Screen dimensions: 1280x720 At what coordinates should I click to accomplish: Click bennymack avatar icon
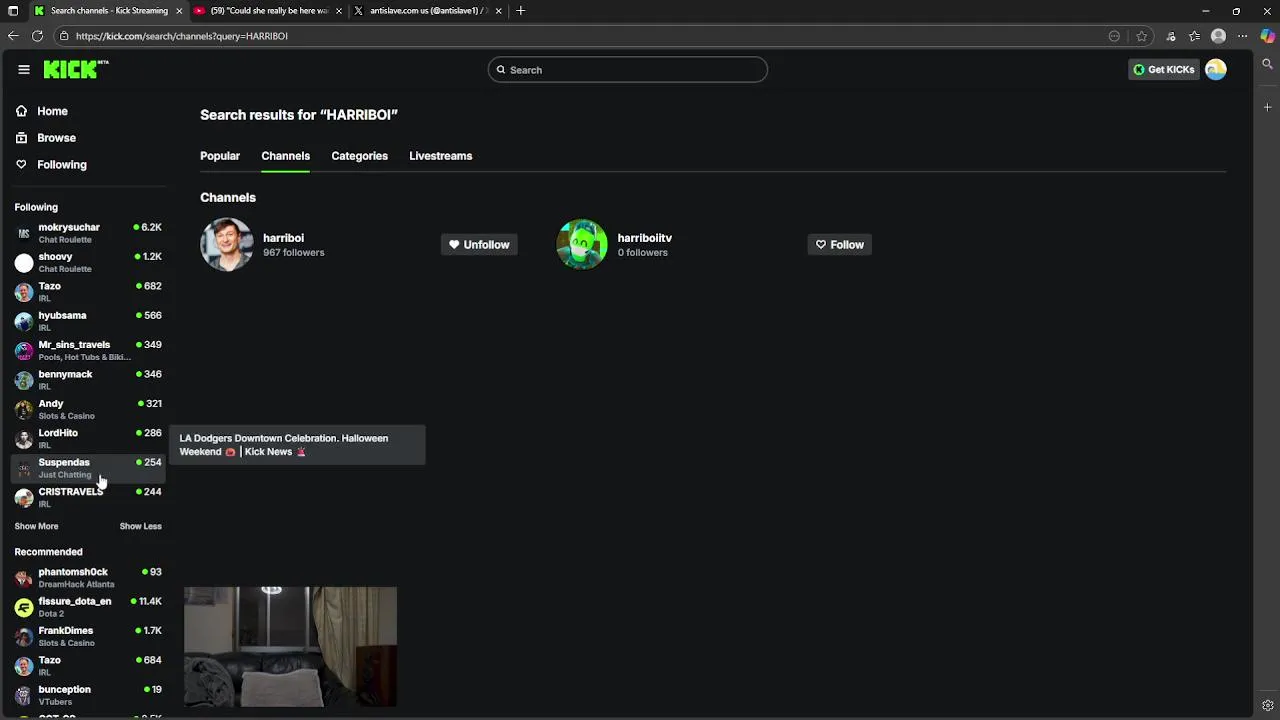click(24, 380)
